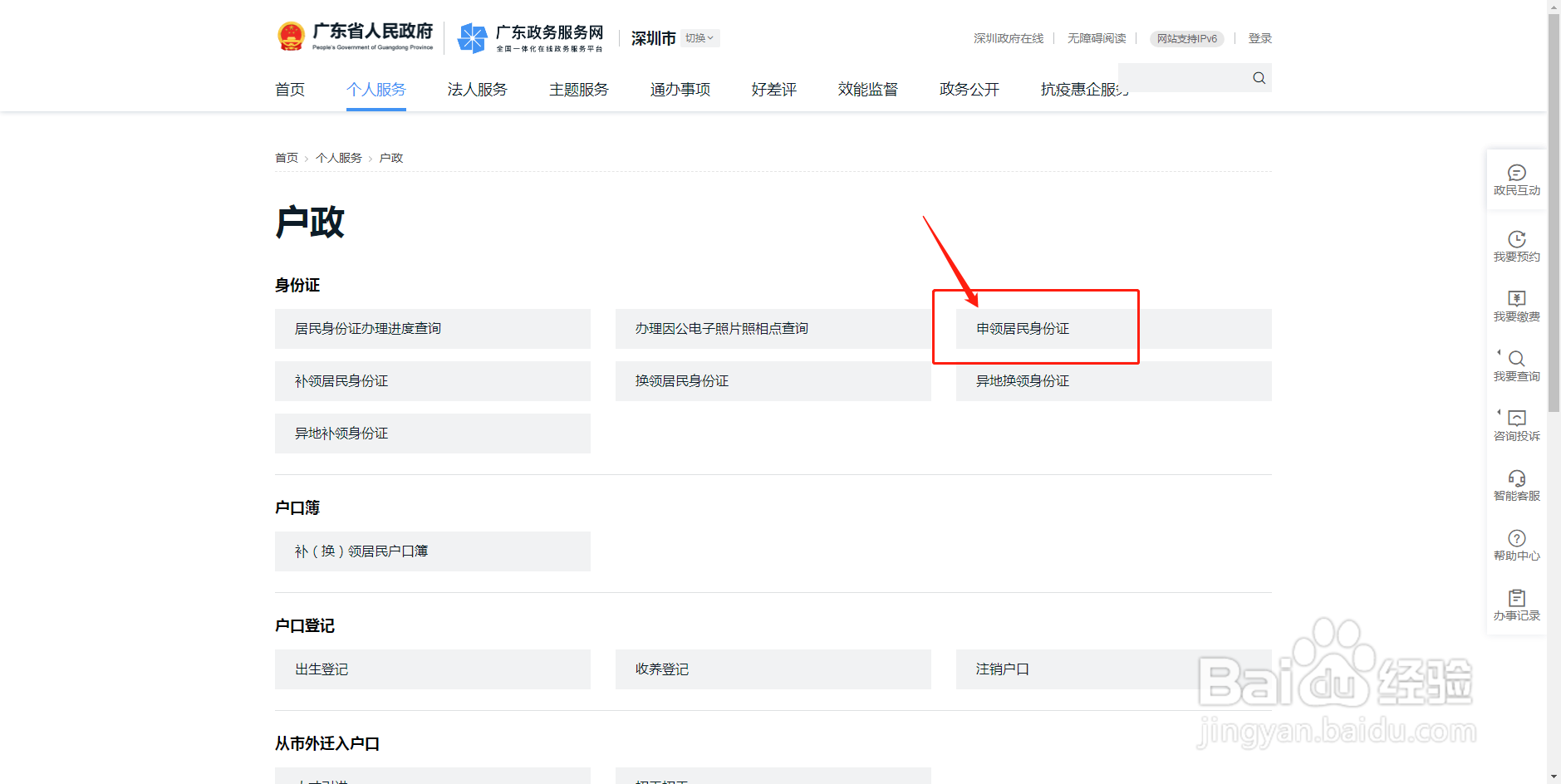Image resolution: width=1561 pixels, height=784 pixels.
Task: Open the 深圳市 city 切换 dropdown
Action: [699, 37]
